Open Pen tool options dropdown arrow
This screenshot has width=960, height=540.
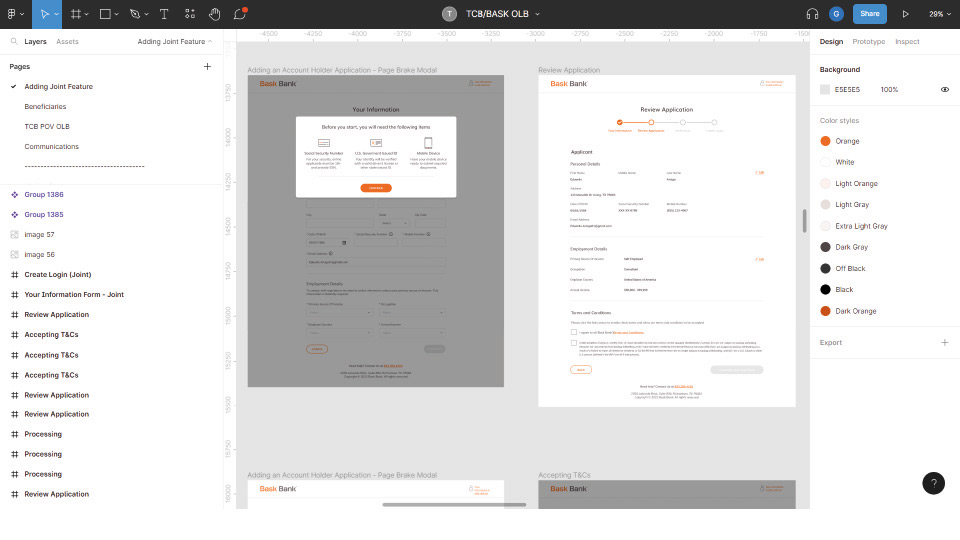146,14
